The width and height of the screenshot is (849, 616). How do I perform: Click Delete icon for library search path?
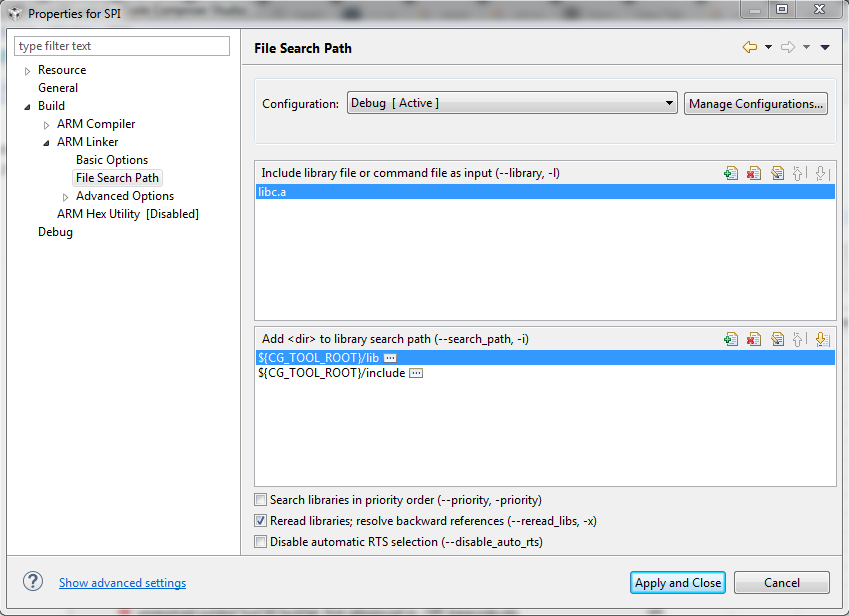(x=754, y=339)
